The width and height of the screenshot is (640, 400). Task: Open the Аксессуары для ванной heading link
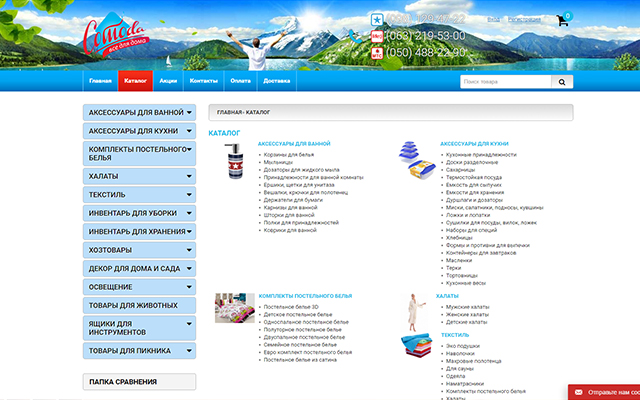coord(294,144)
